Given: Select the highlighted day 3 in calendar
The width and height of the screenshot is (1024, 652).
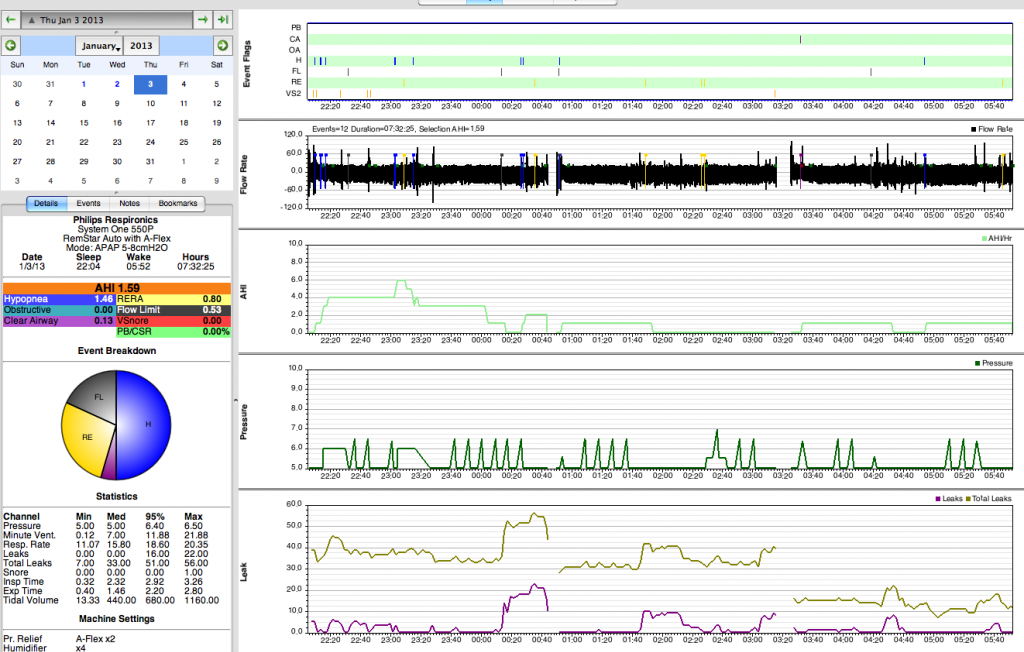Looking at the screenshot, I should (x=150, y=84).
